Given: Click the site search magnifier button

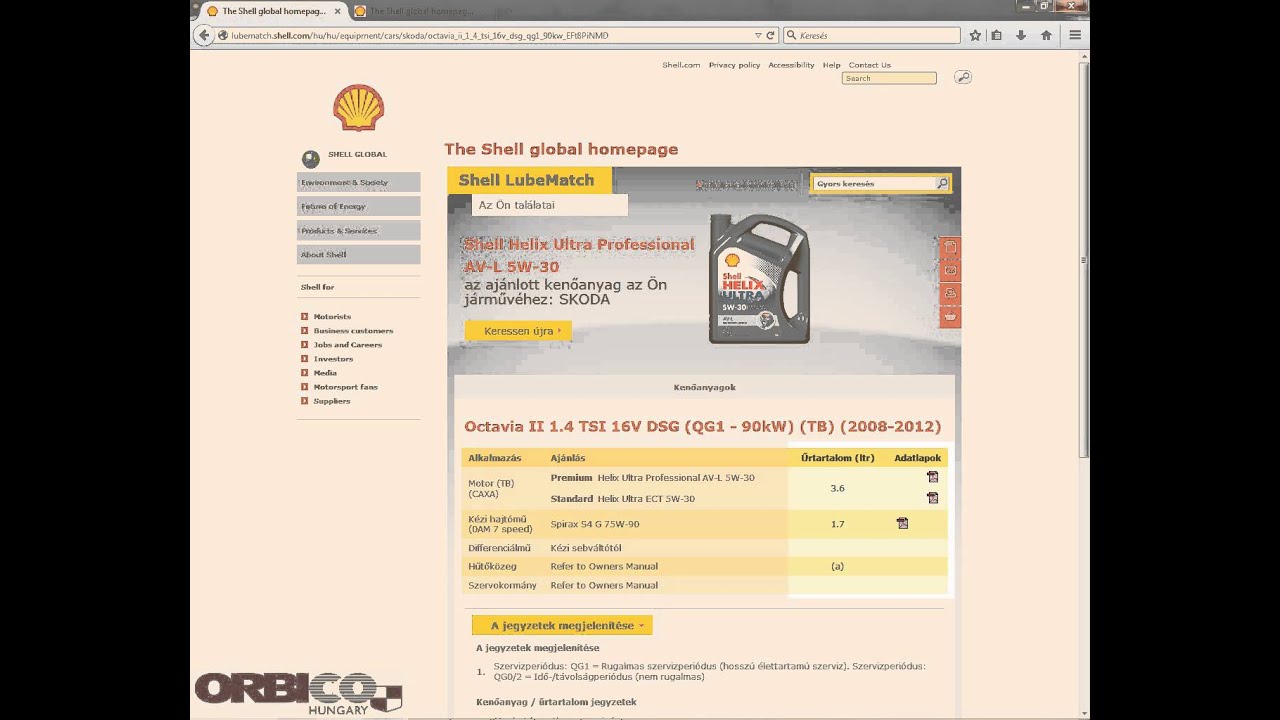Looking at the screenshot, I should (962, 77).
